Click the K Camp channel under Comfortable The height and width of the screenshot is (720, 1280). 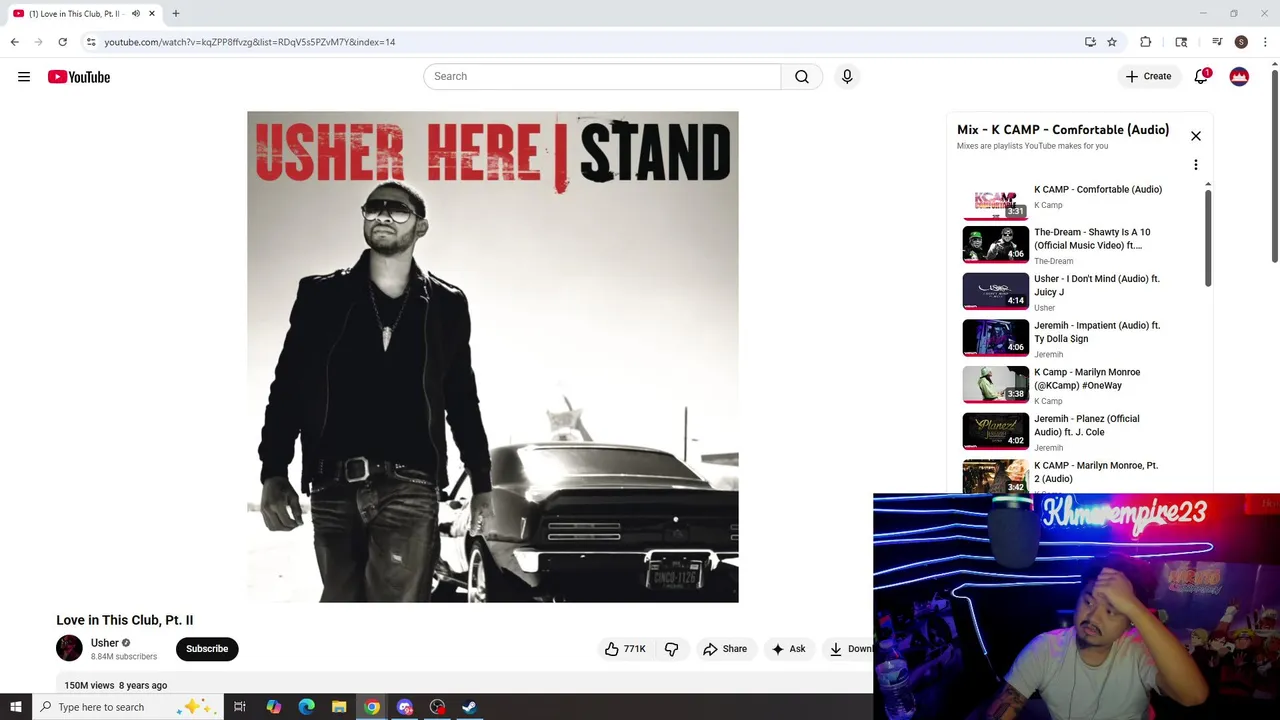click(x=1048, y=205)
